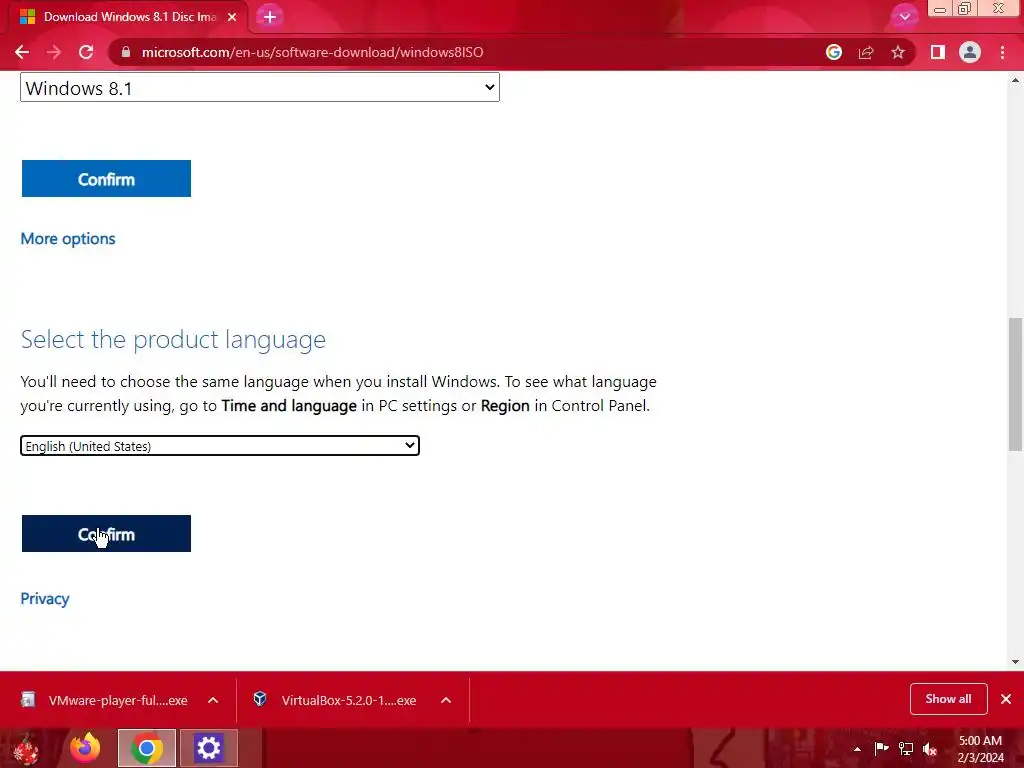Share this page using share icon

point(866,52)
